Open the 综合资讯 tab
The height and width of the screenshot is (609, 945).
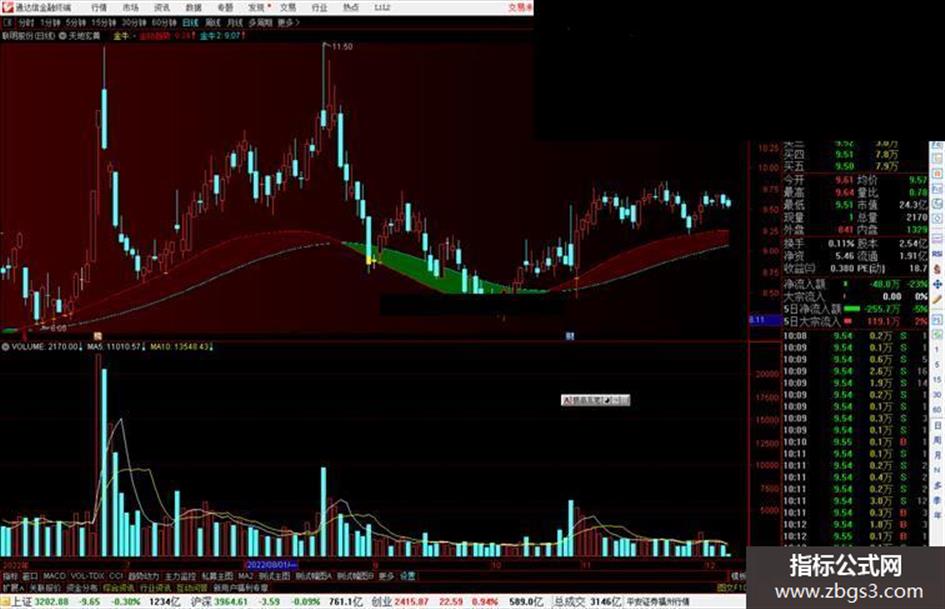[119, 587]
